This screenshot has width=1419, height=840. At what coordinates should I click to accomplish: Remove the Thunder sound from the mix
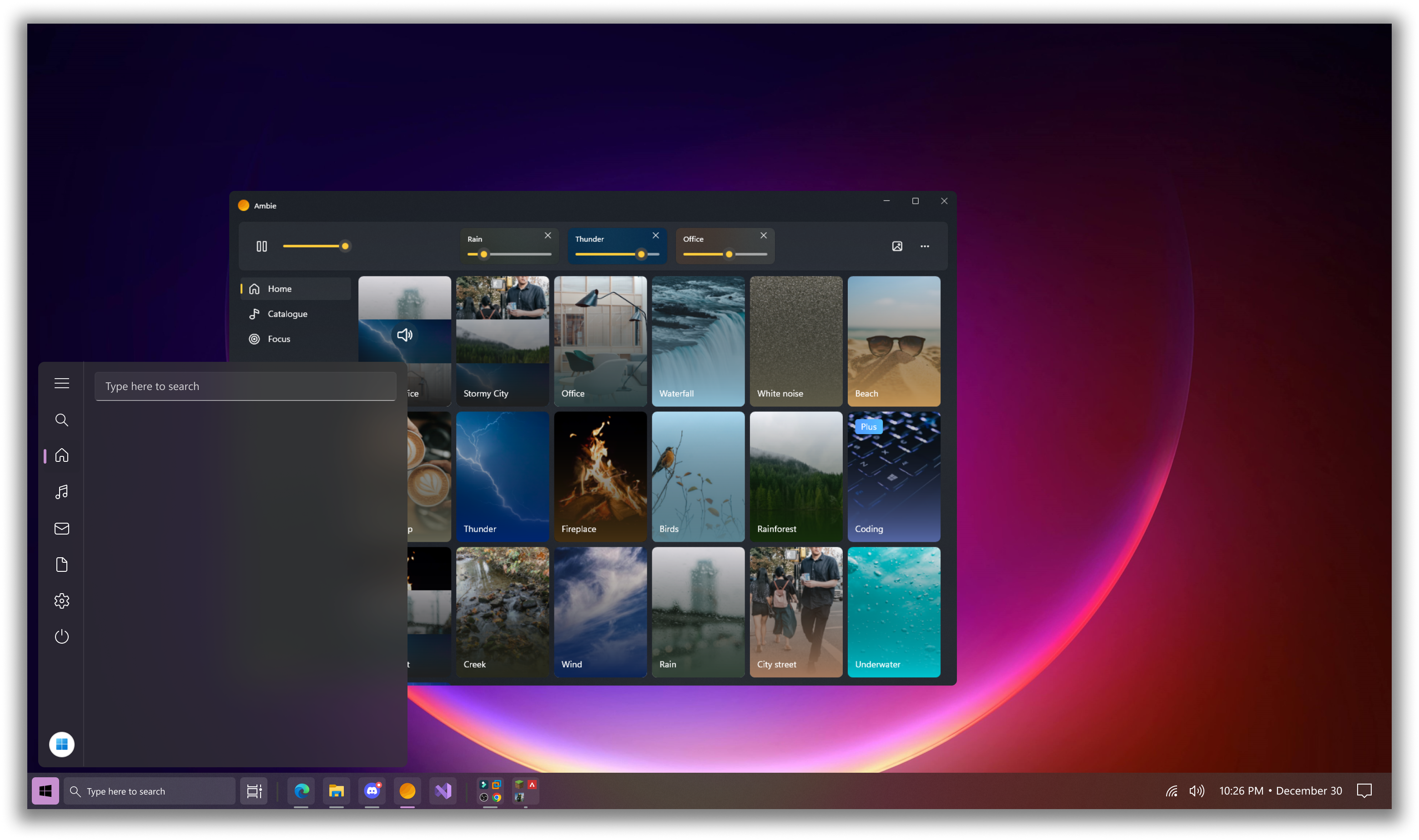tap(656, 235)
